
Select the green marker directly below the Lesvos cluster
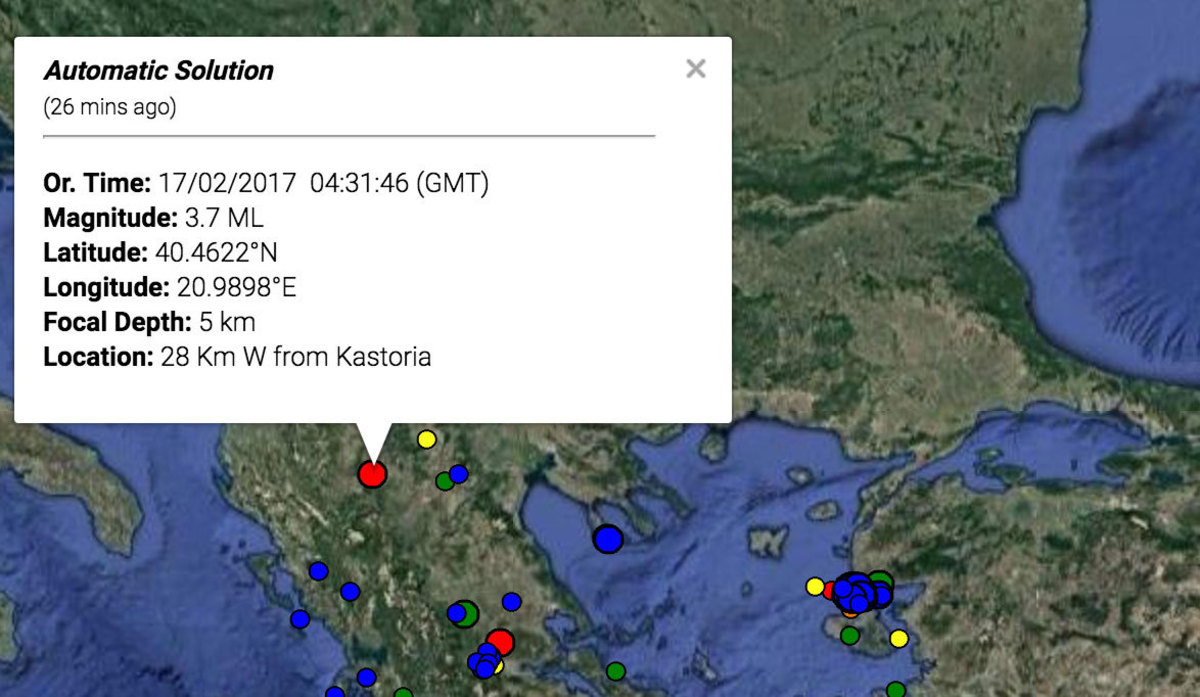850,635
